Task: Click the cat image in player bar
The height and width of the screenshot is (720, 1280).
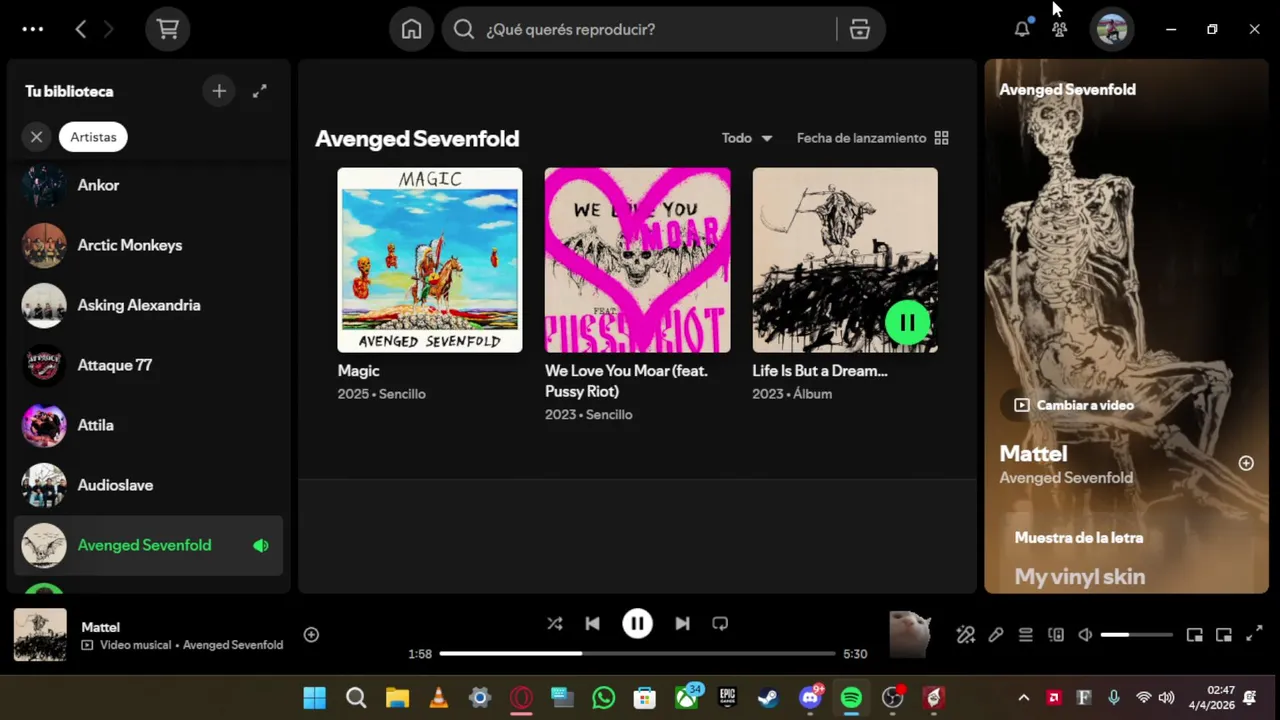Action: pyautogui.click(x=910, y=635)
